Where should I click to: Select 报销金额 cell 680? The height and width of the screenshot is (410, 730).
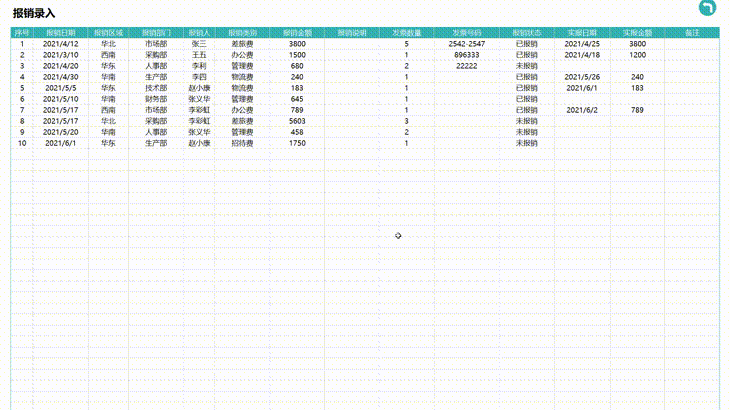click(x=297, y=66)
